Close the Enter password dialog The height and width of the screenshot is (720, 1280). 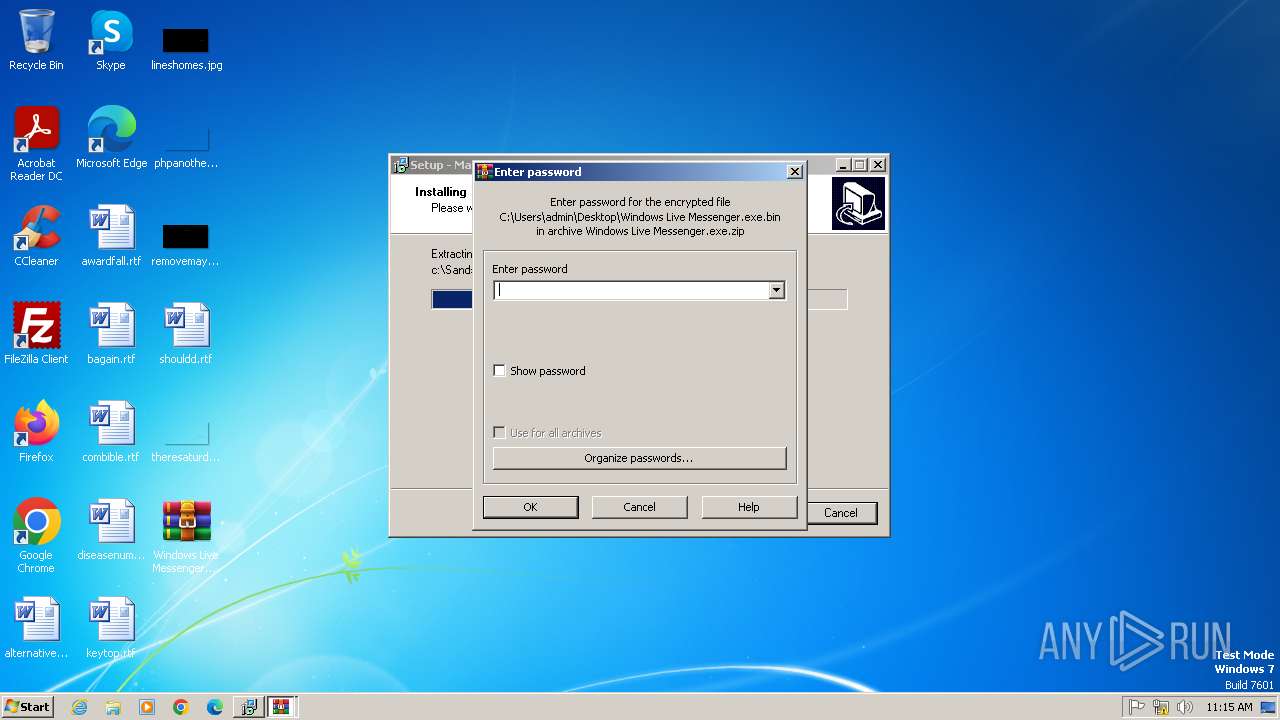click(x=795, y=172)
